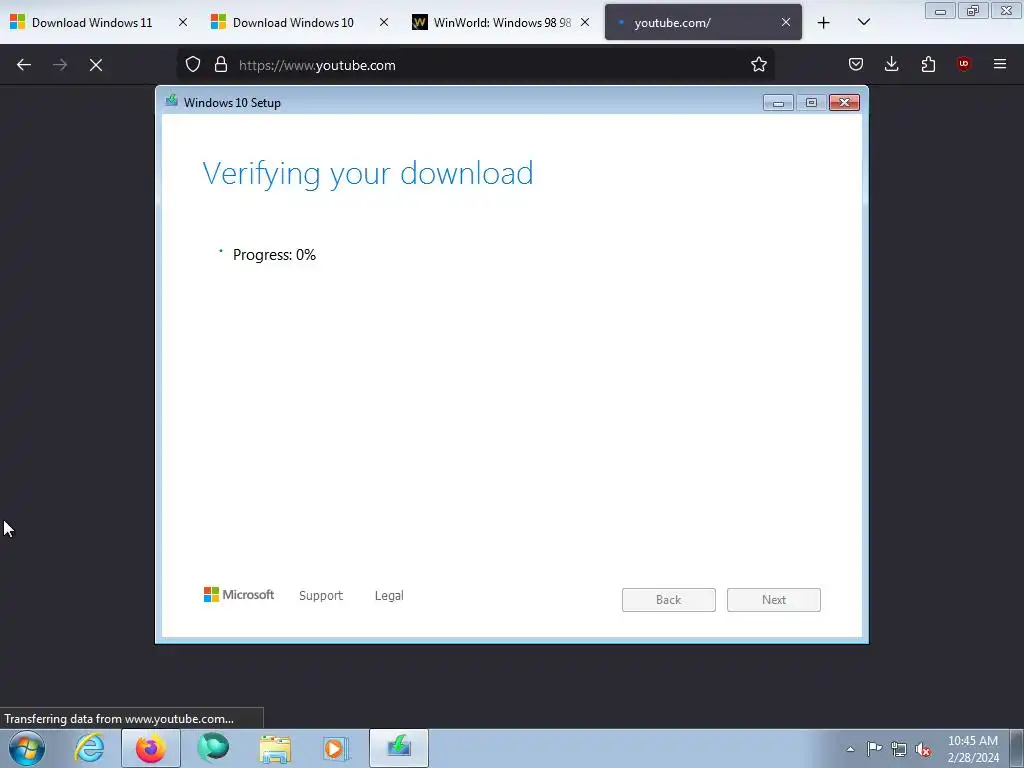This screenshot has height=768, width=1024.
Task: Restore down the Firefox browser window
Action: coord(973,11)
